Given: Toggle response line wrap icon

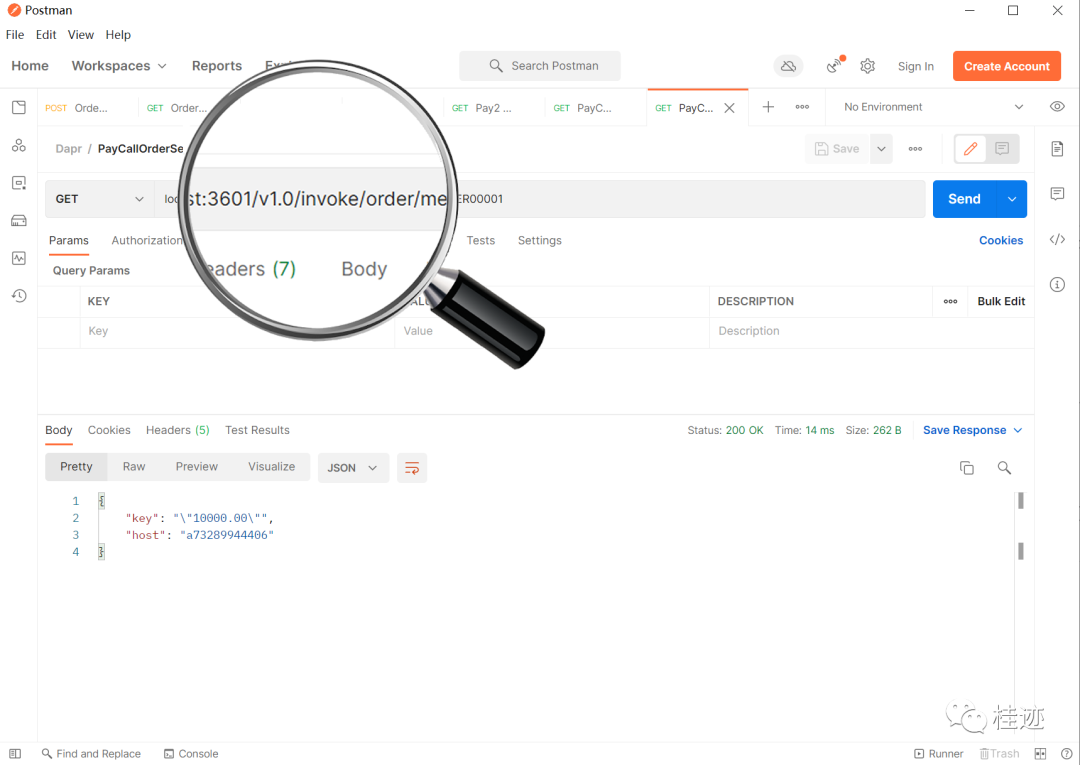Looking at the screenshot, I should 412,468.
